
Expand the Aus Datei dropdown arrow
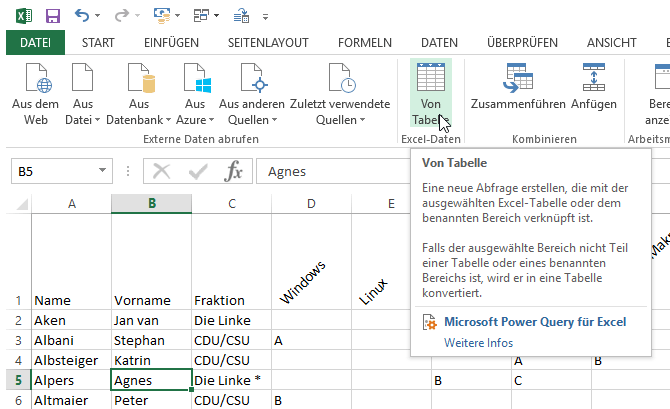coord(97,120)
